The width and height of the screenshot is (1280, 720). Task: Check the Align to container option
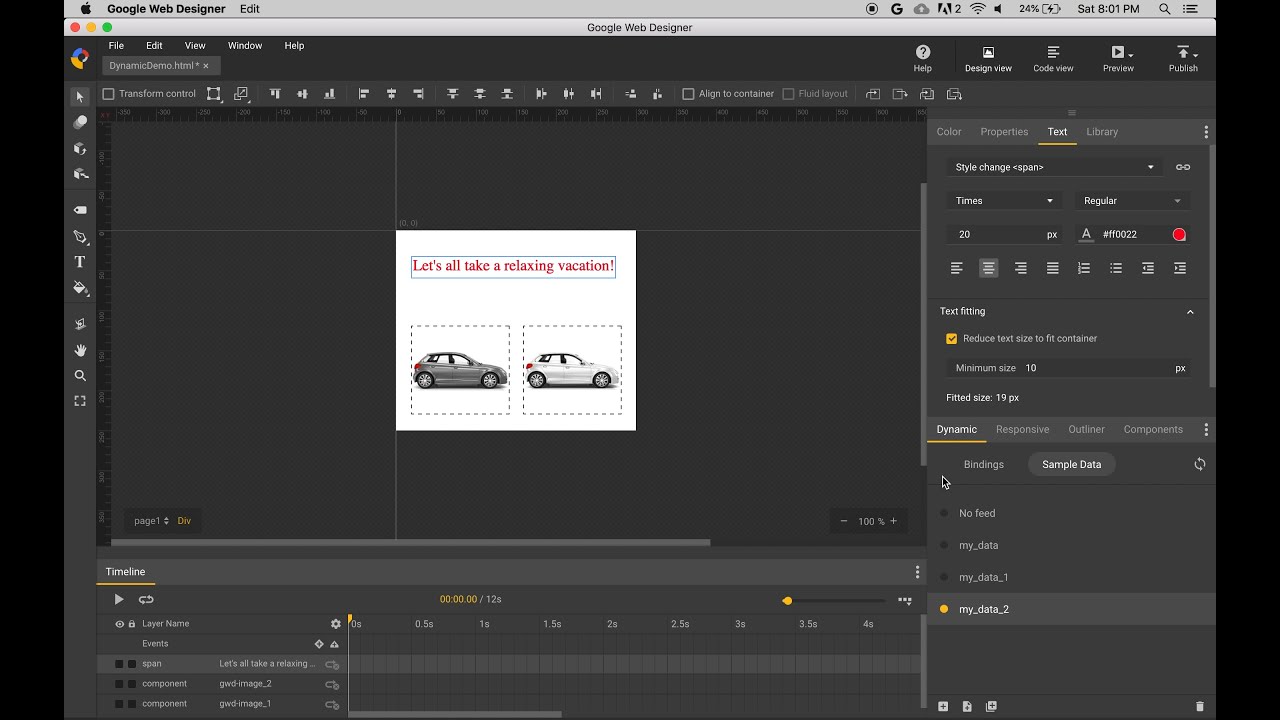[x=688, y=94]
